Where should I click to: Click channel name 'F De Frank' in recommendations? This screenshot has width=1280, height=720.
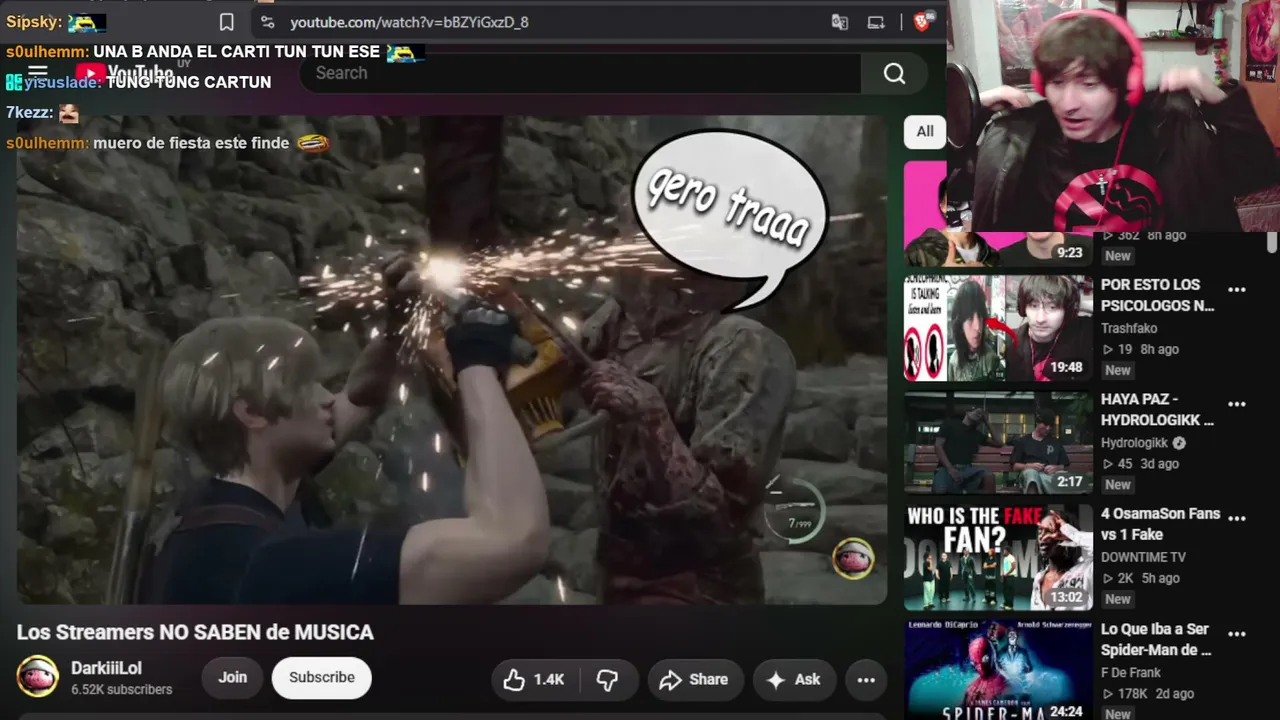(x=1131, y=673)
